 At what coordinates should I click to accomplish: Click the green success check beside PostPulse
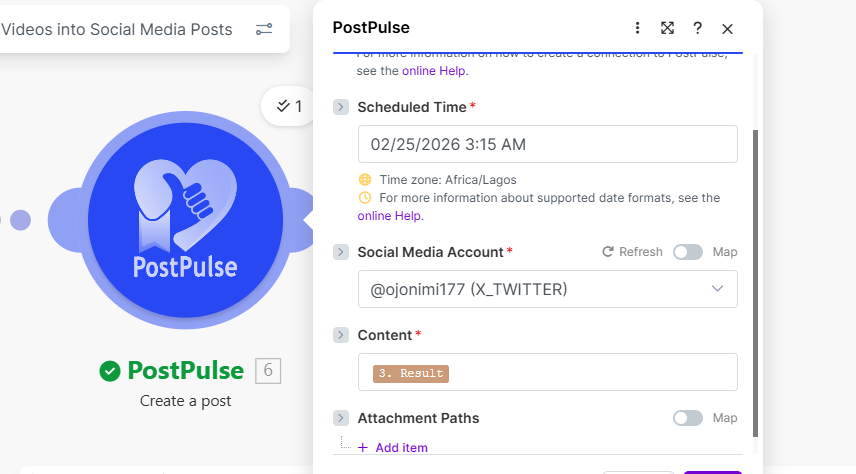(x=110, y=371)
